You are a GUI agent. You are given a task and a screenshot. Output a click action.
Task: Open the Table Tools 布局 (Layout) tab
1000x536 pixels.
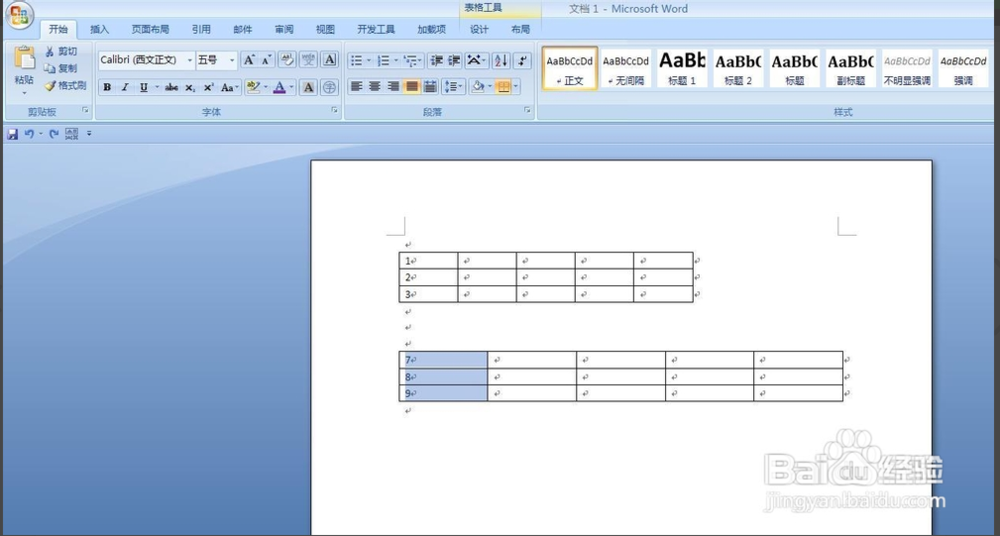[x=520, y=29]
